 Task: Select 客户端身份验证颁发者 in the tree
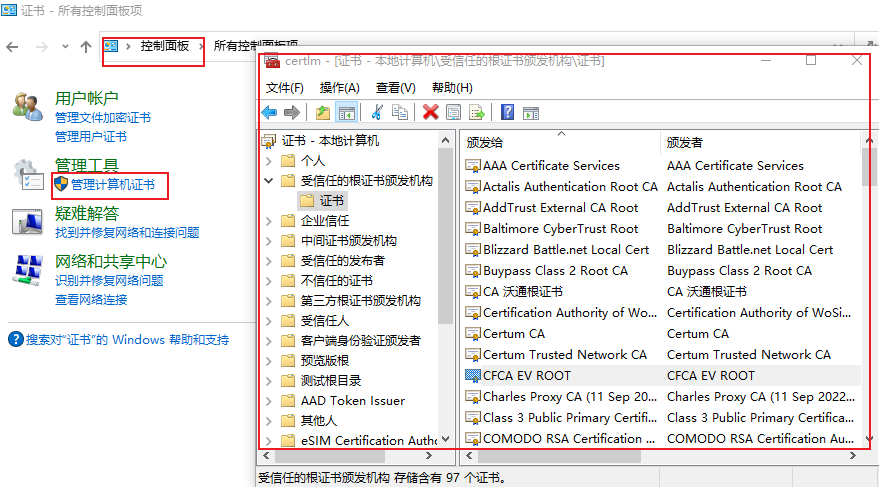coord(360,341)
